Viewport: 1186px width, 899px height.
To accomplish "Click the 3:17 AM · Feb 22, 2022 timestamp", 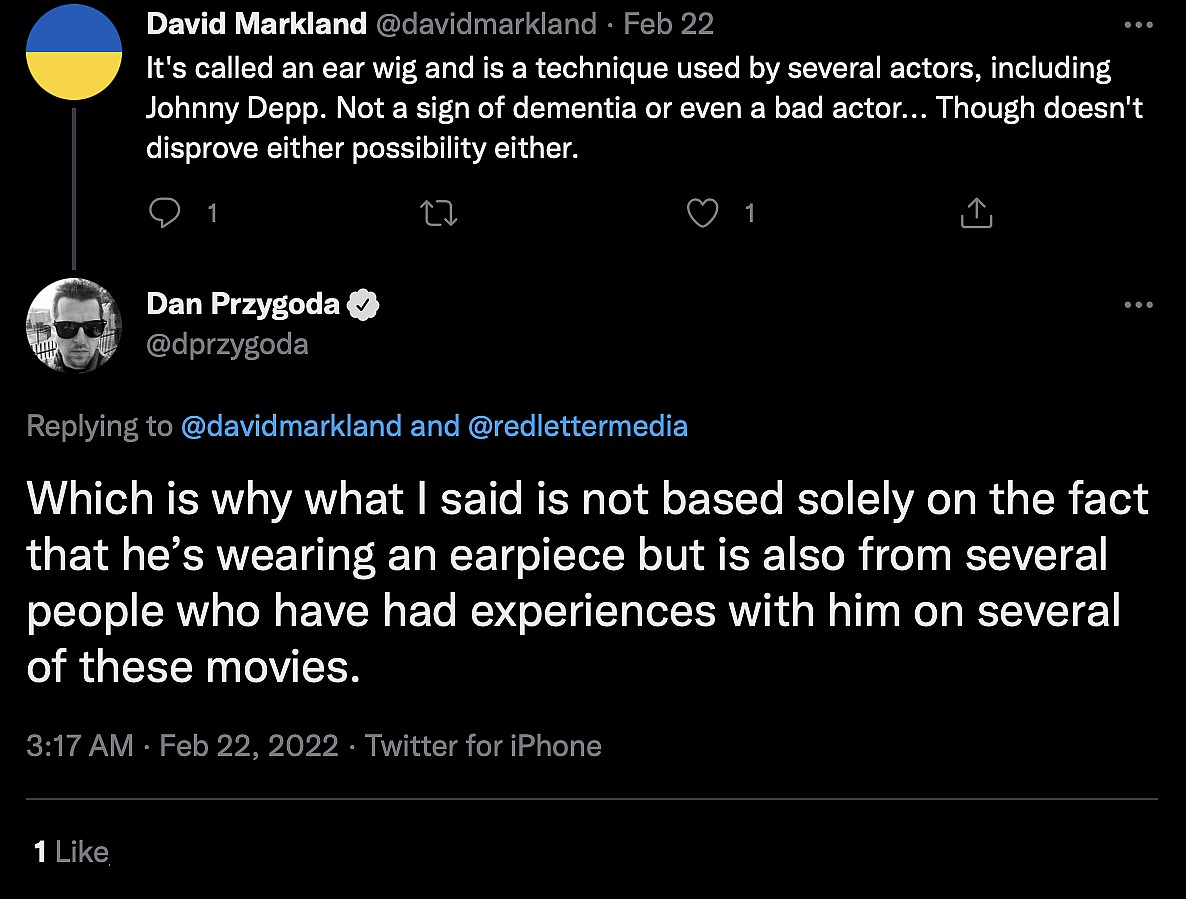I will click(x=182, y=746).
